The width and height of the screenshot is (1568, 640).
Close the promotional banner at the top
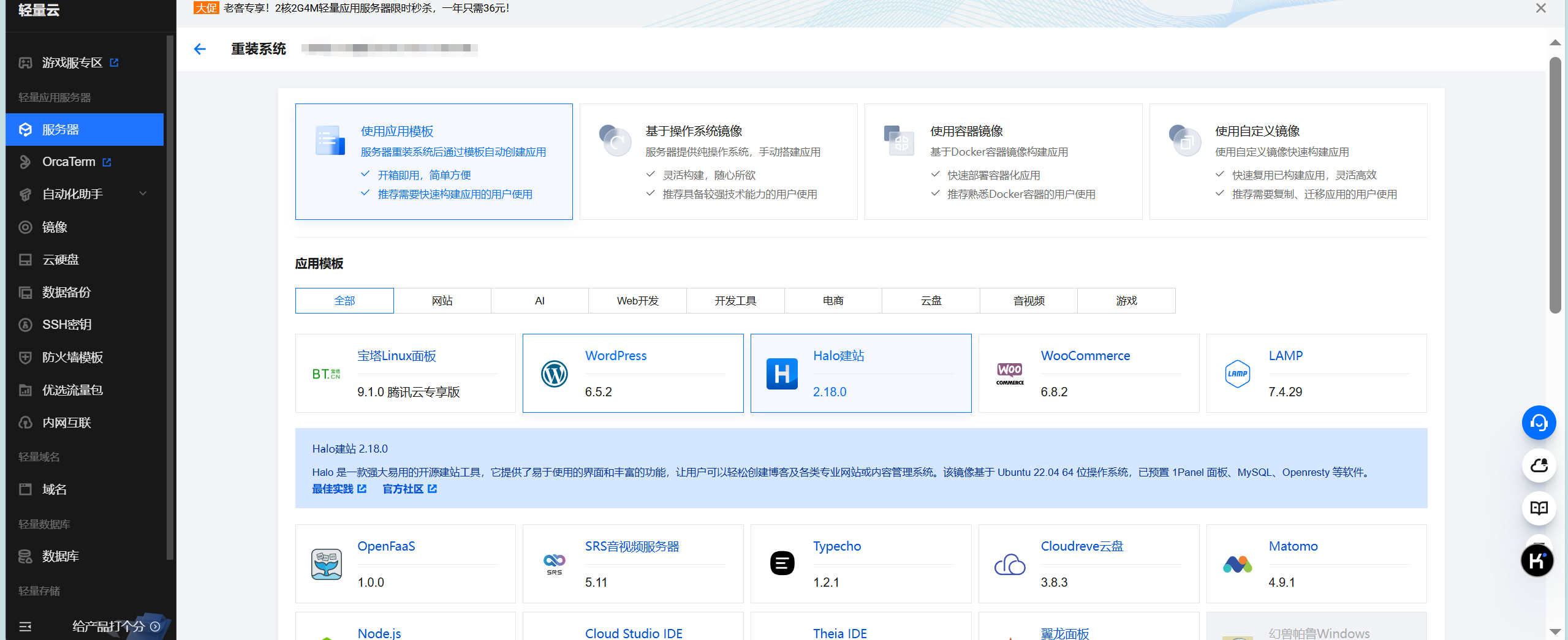point(1540,8)
